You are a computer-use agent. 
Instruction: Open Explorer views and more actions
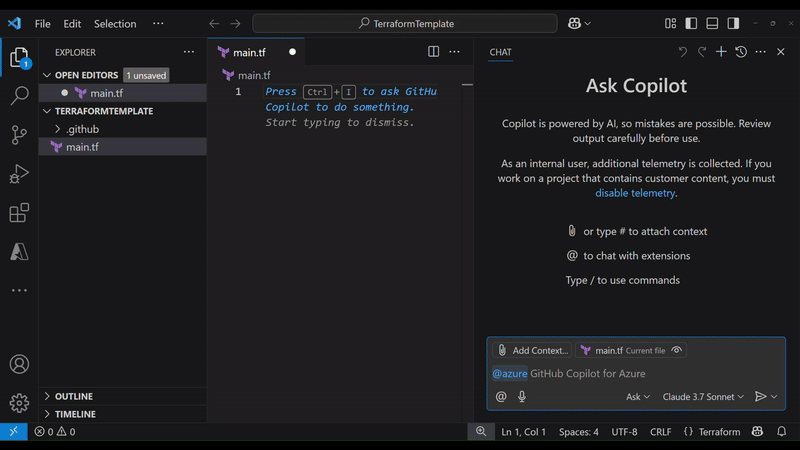pos(189,52)
